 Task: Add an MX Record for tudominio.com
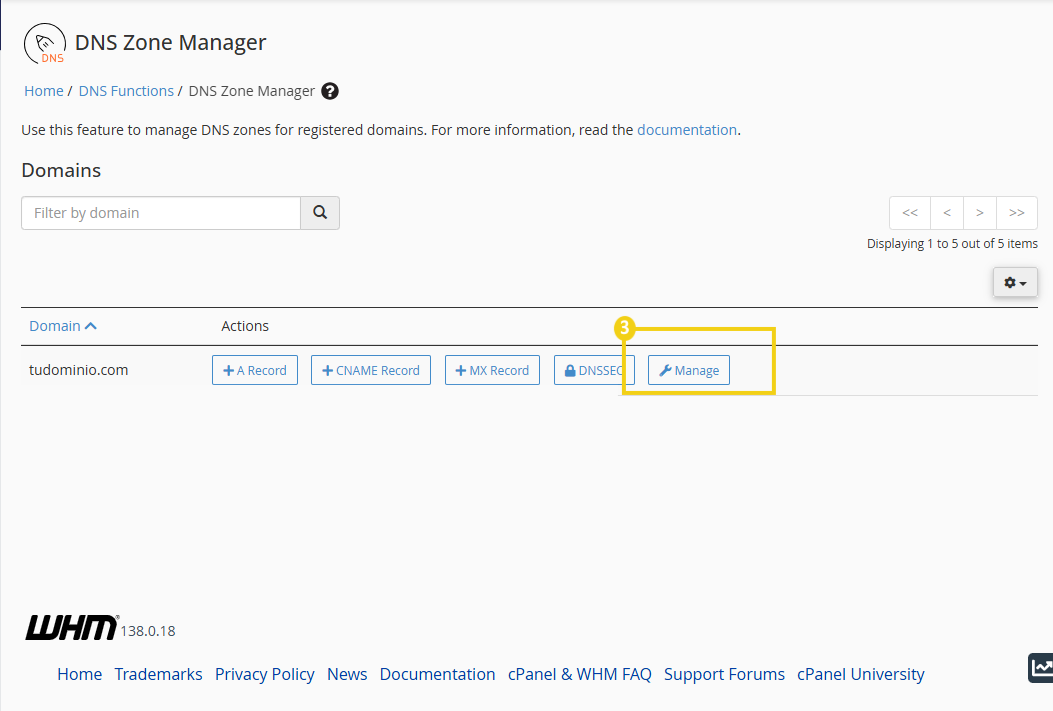point(492,371)
